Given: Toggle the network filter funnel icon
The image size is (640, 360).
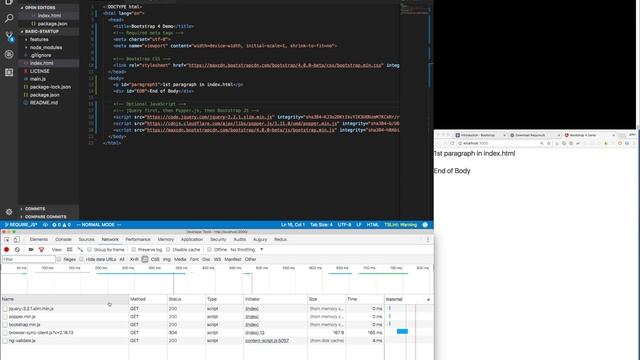Looking at the screenshot, I should click(41, 249).
